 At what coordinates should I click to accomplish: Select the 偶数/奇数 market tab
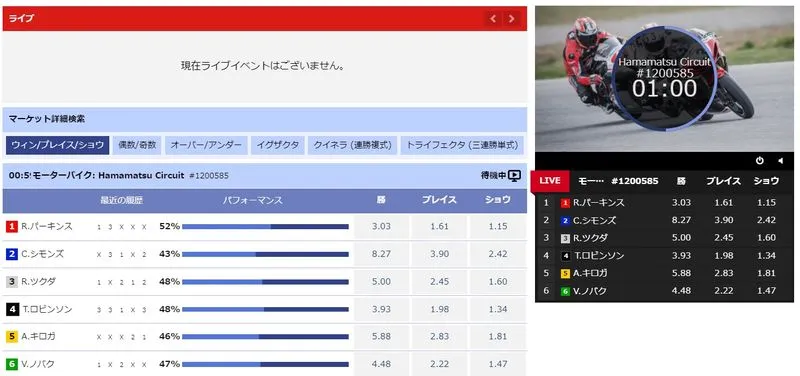point(137,145)
